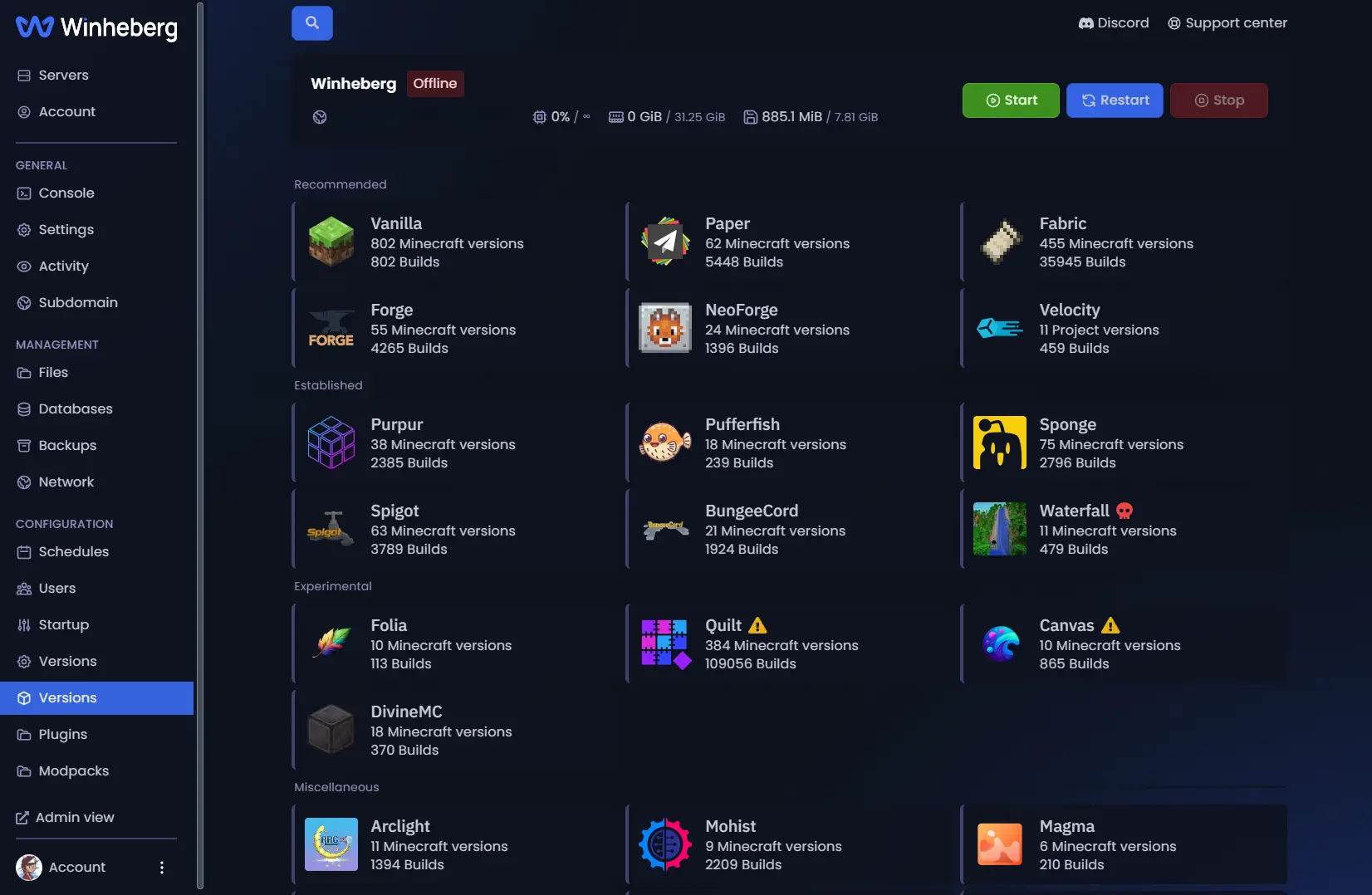
Task: Open the Vanilla grass block icon
Action: [x=331, y=242]
